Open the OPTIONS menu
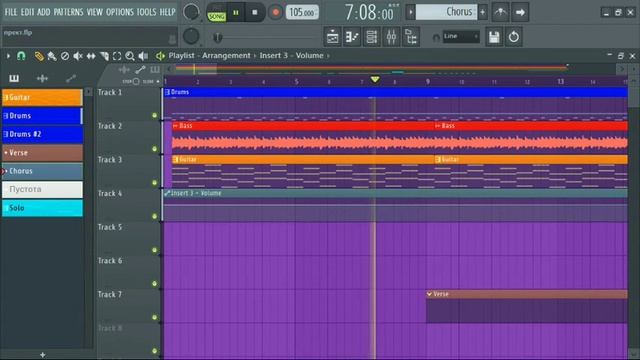This screenshot has width=640, height=360. pos(120,12)
